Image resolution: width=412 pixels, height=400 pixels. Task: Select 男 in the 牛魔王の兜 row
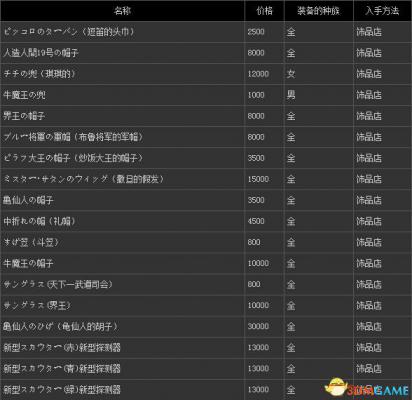[291, 95]
